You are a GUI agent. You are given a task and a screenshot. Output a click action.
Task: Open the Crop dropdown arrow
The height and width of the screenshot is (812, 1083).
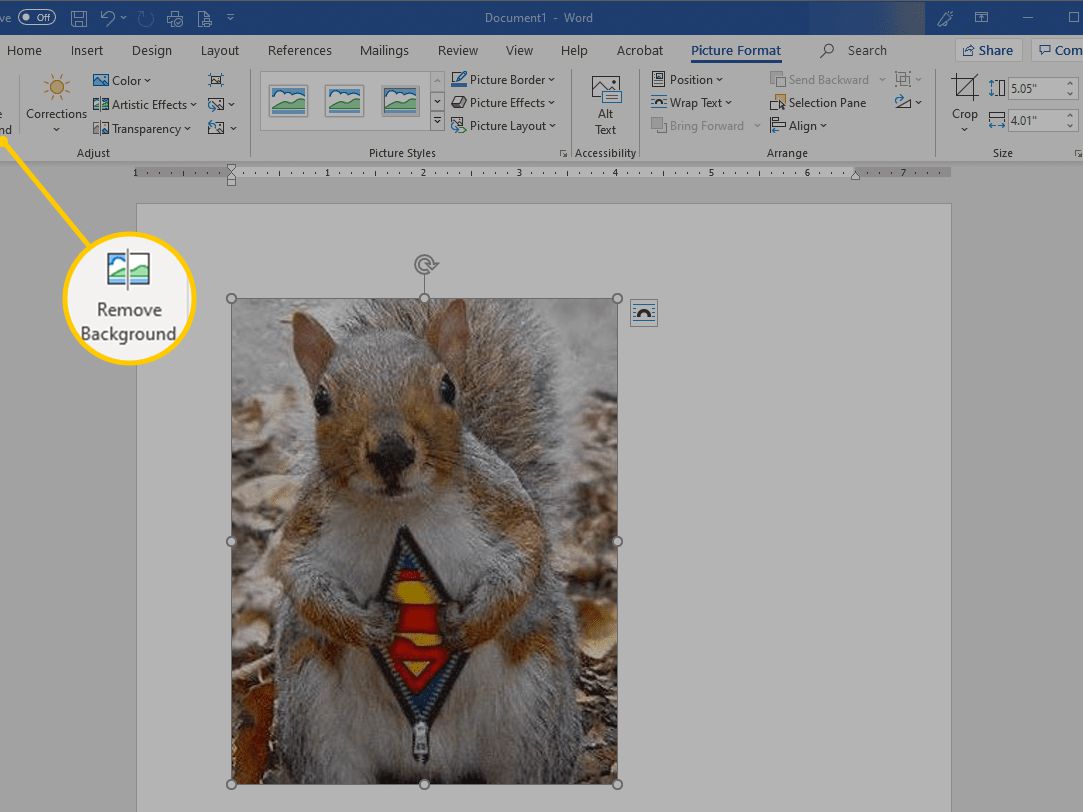pyautogui.click(x=964, y=129)
